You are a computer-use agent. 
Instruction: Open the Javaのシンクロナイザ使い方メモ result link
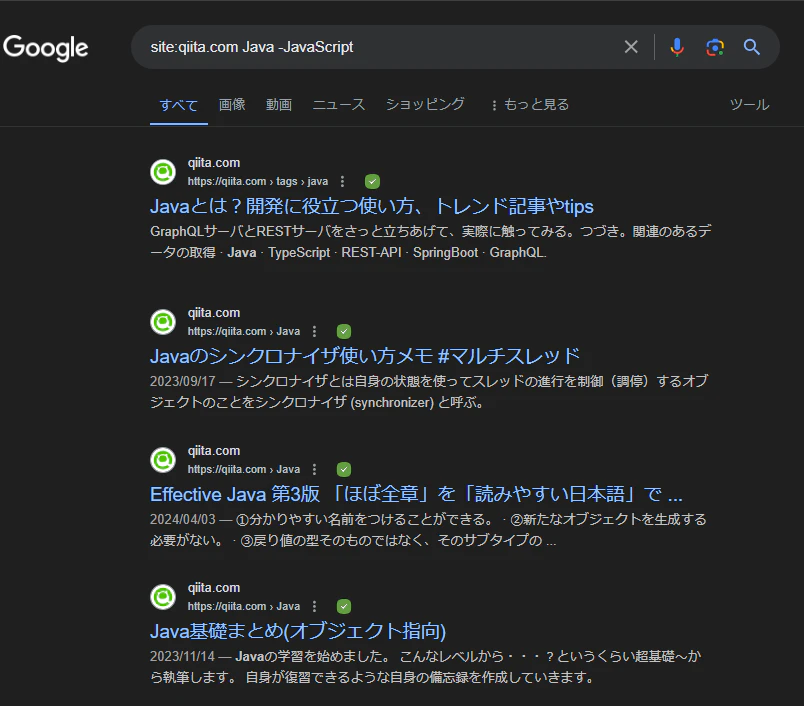(x=365, y=356)
